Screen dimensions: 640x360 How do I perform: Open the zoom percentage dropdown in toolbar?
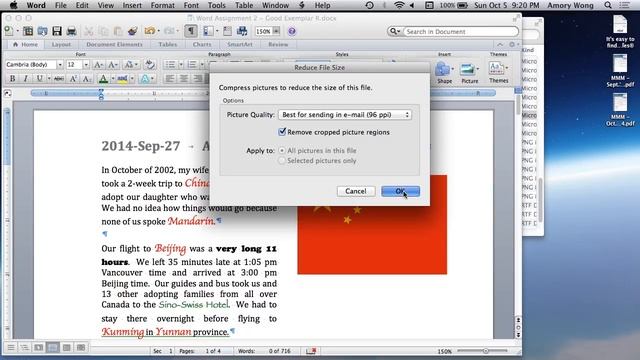point(276,31)
